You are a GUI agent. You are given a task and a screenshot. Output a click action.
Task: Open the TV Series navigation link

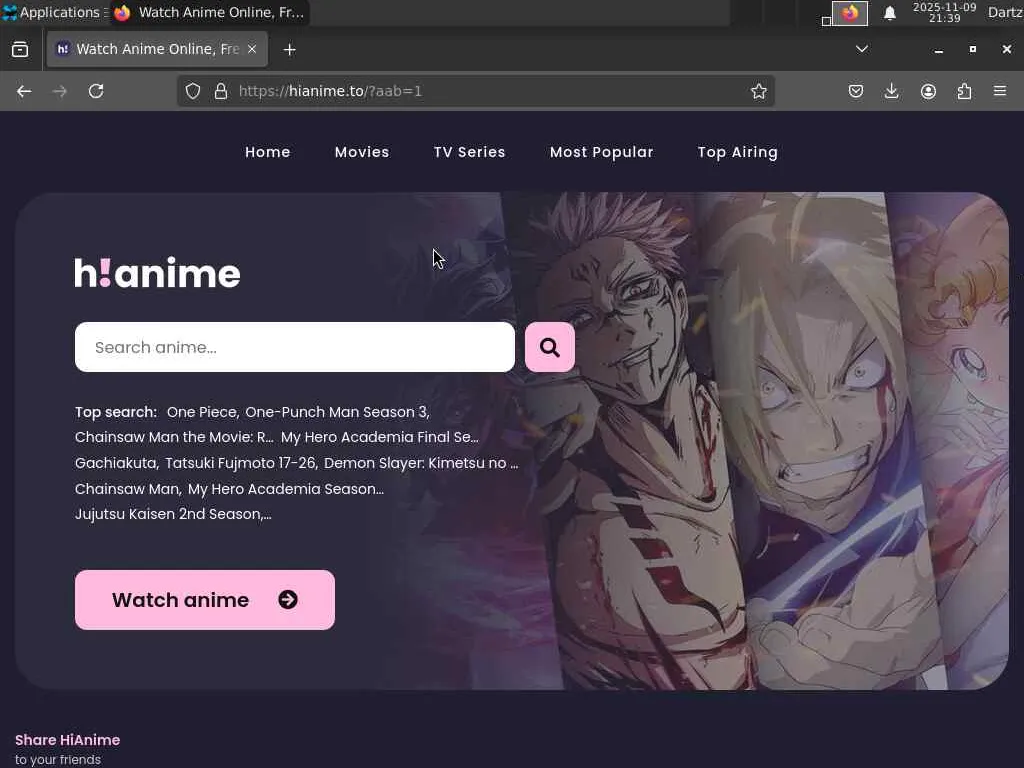pos(470,152)
